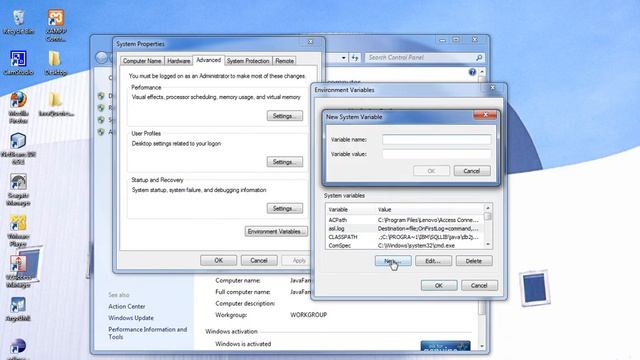Image resolution: width=640 pixels, height=360 pixels.
Task: Open the Desktop folder icon
Action: pyautogui.click(x=55, y=63)
